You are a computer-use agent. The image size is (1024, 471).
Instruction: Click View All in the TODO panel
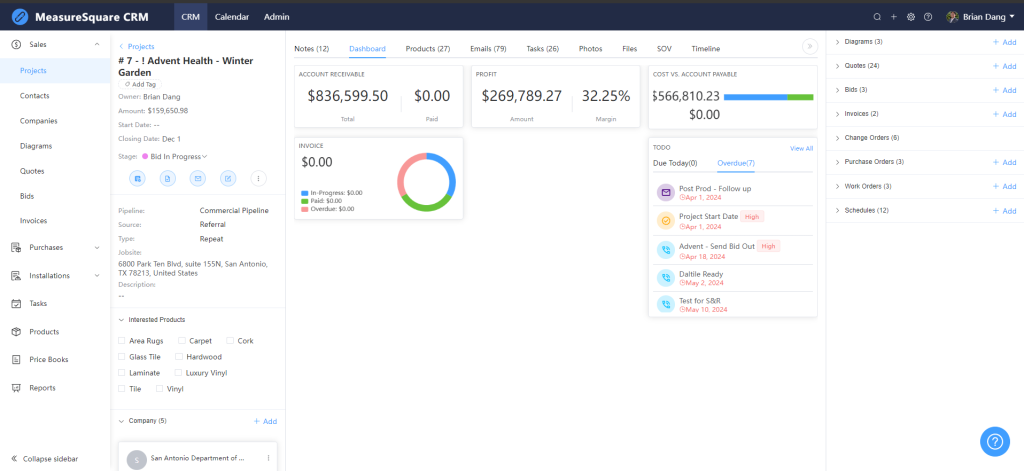801,148
